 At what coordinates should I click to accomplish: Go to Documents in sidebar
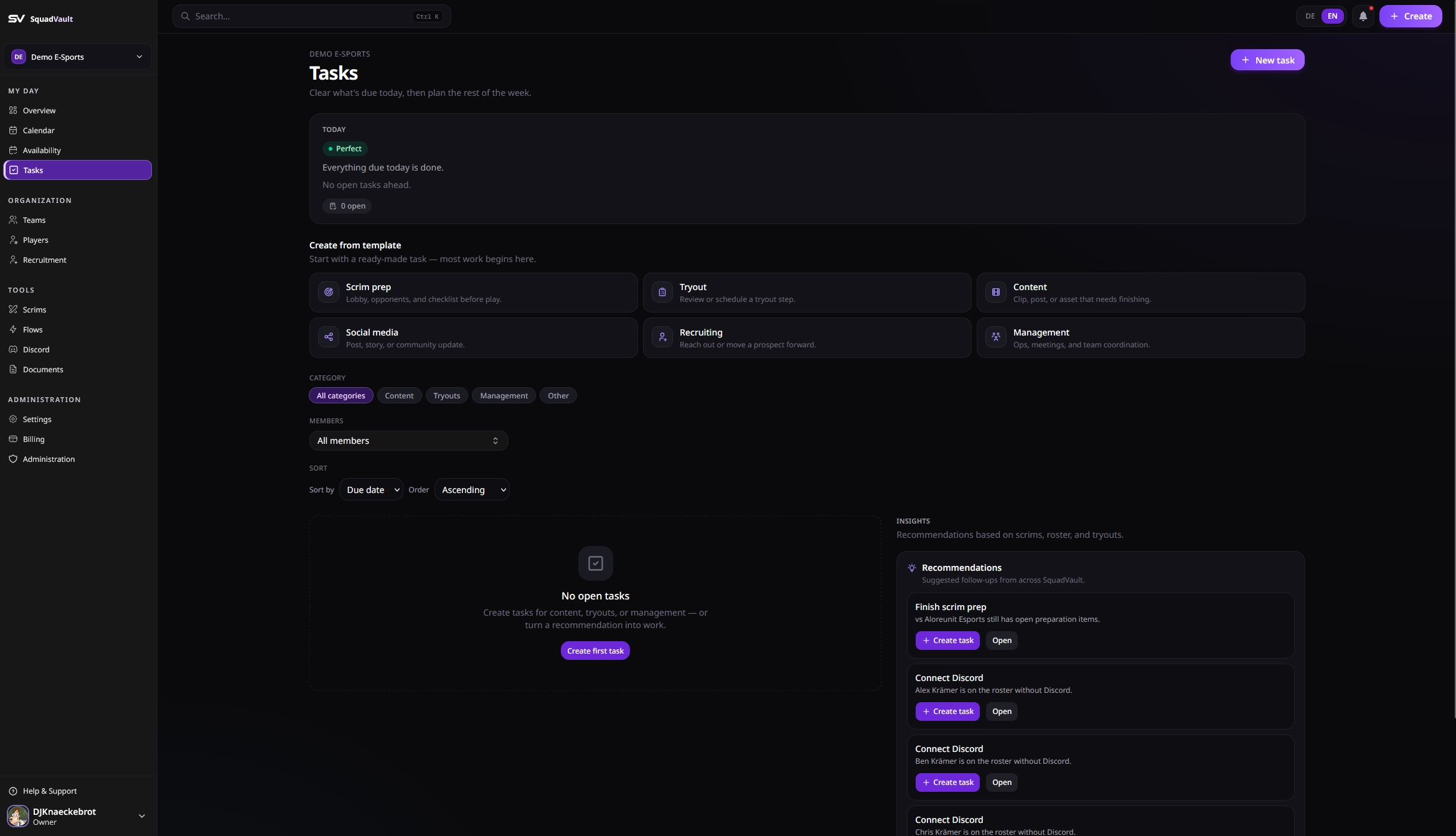pos(78,369)
